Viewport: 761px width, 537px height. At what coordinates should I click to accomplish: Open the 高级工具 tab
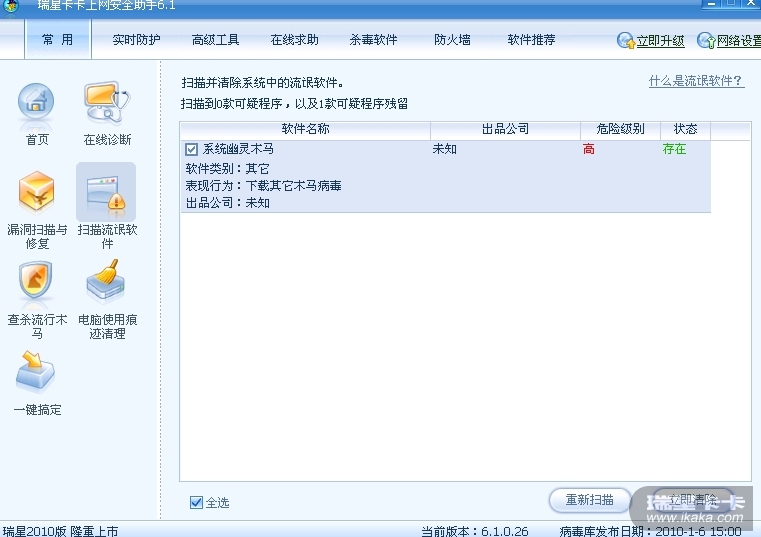point(215,40)
